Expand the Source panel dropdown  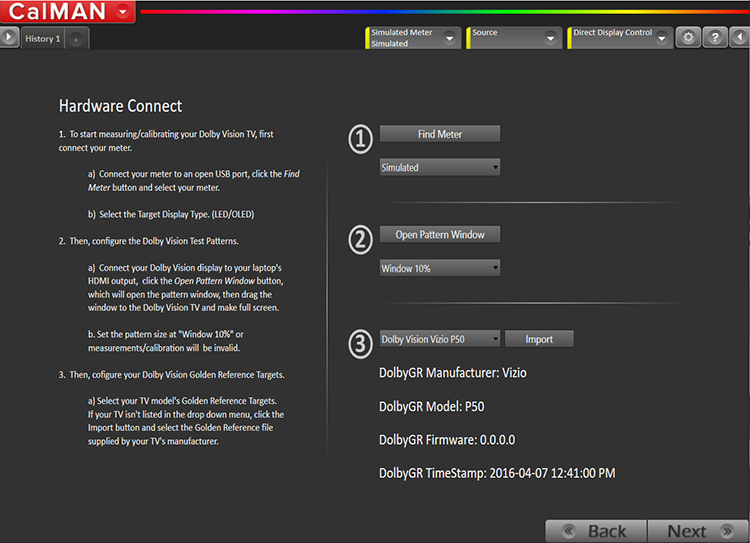(551, 38)
